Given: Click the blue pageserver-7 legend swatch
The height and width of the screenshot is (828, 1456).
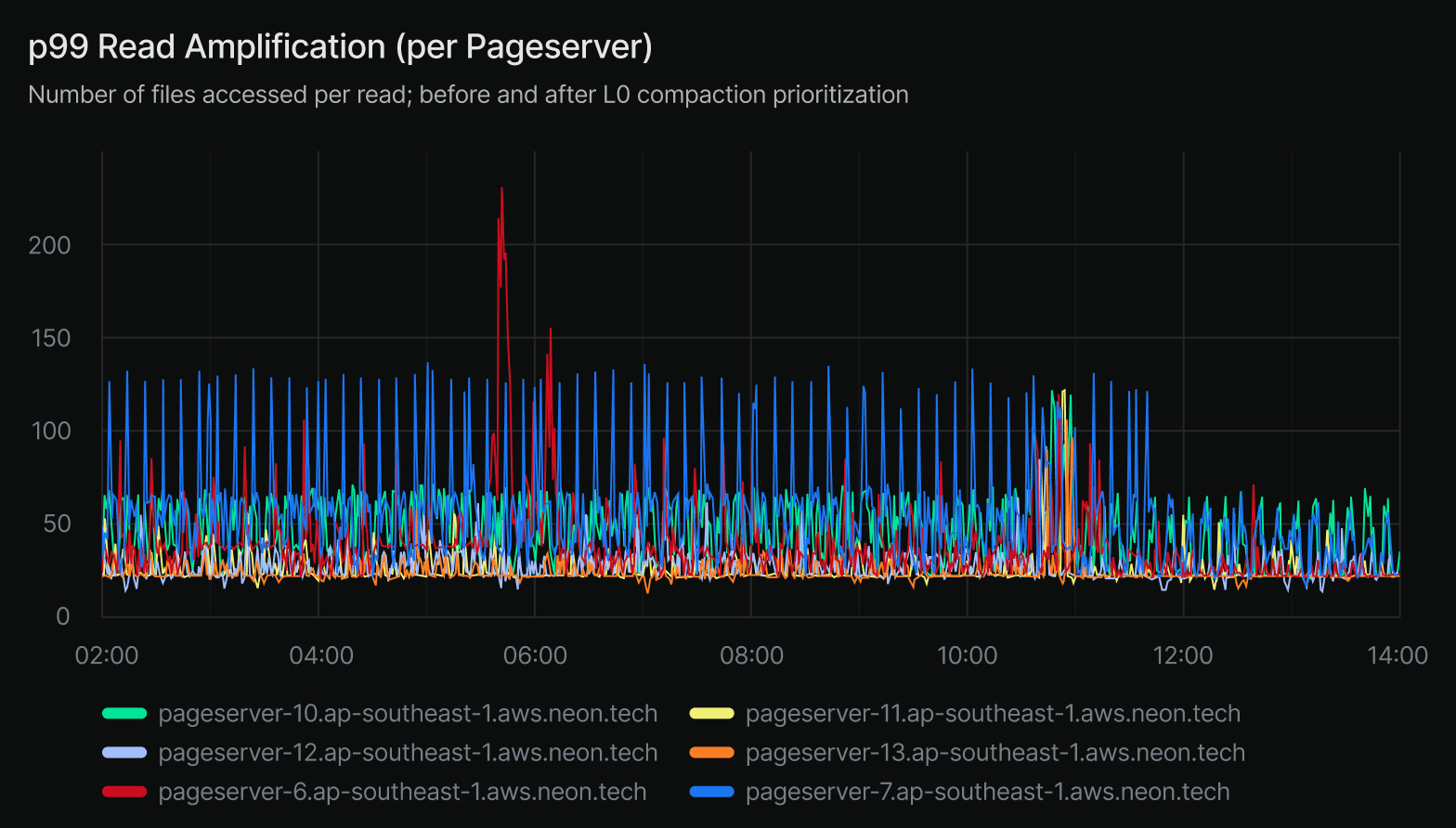Looking at the screenshot, I should 712,792.
